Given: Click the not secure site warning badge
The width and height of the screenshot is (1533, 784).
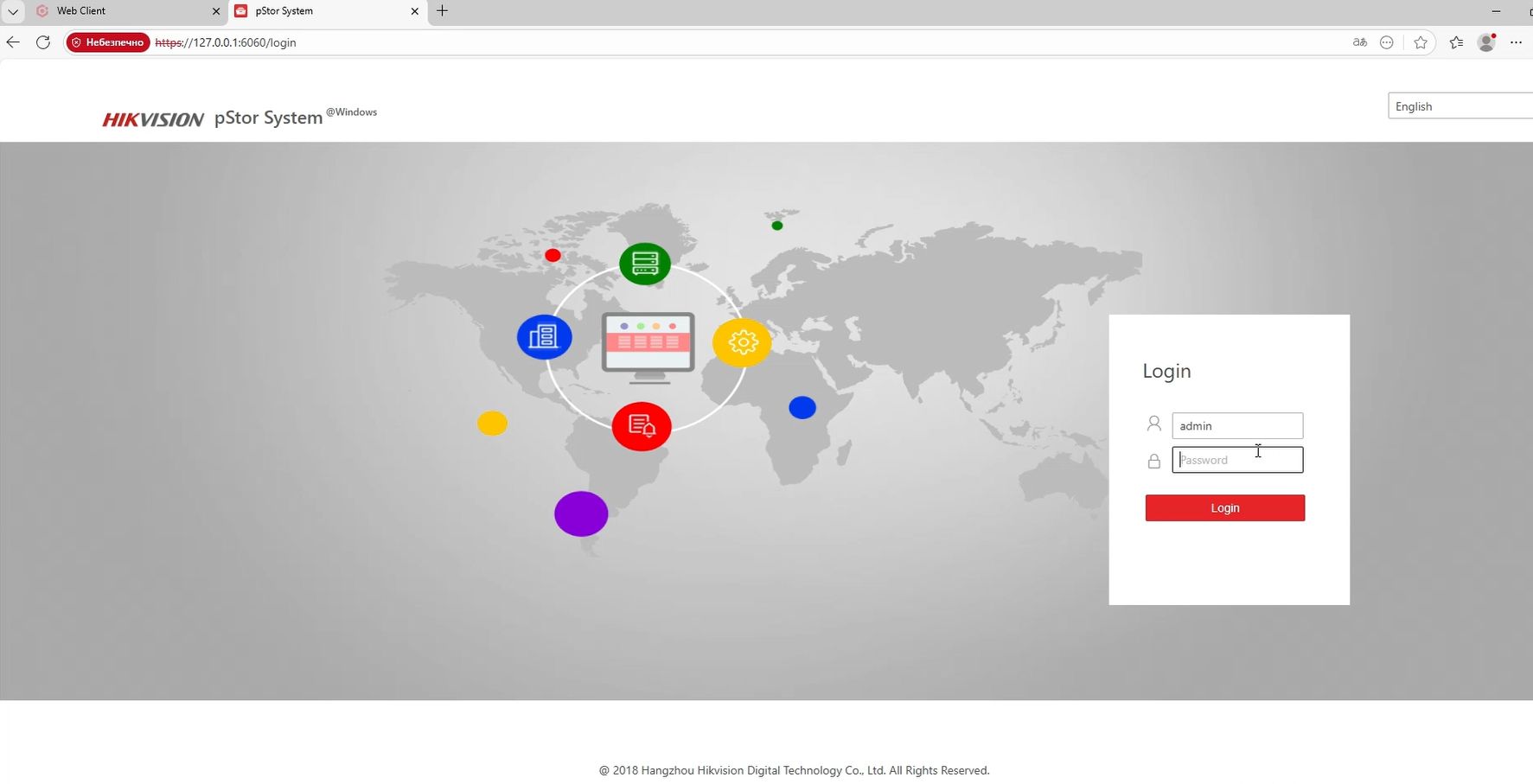Looking at the screenshot, I should 108,42.
